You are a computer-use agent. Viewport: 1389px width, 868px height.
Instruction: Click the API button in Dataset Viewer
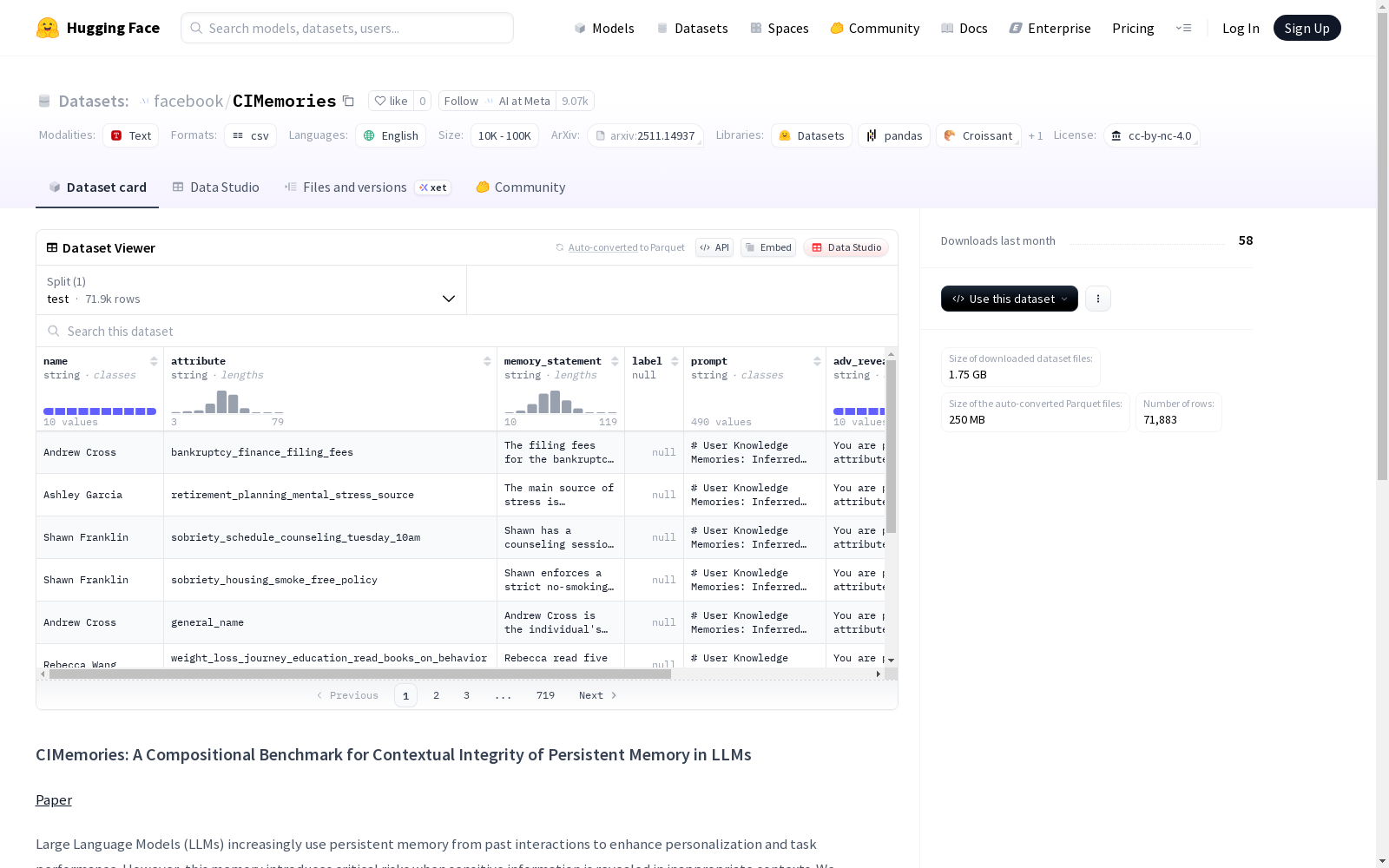714,247
